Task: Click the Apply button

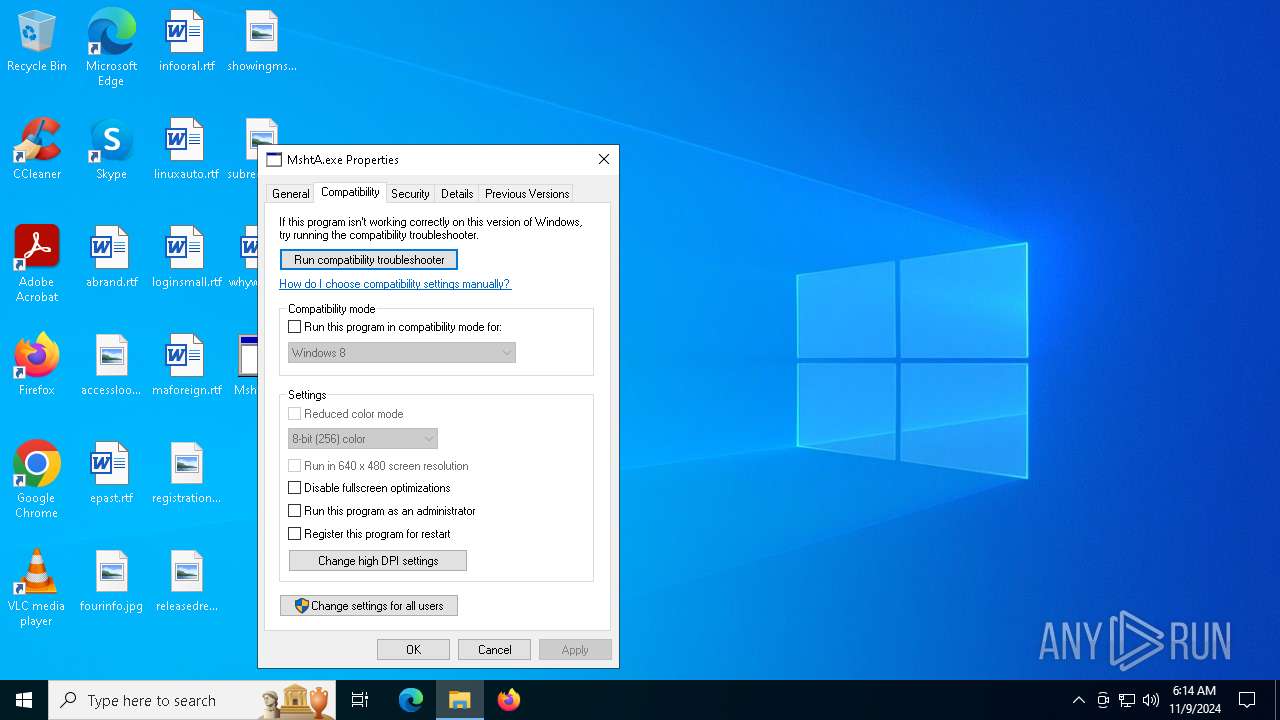Action: point(575,650)
